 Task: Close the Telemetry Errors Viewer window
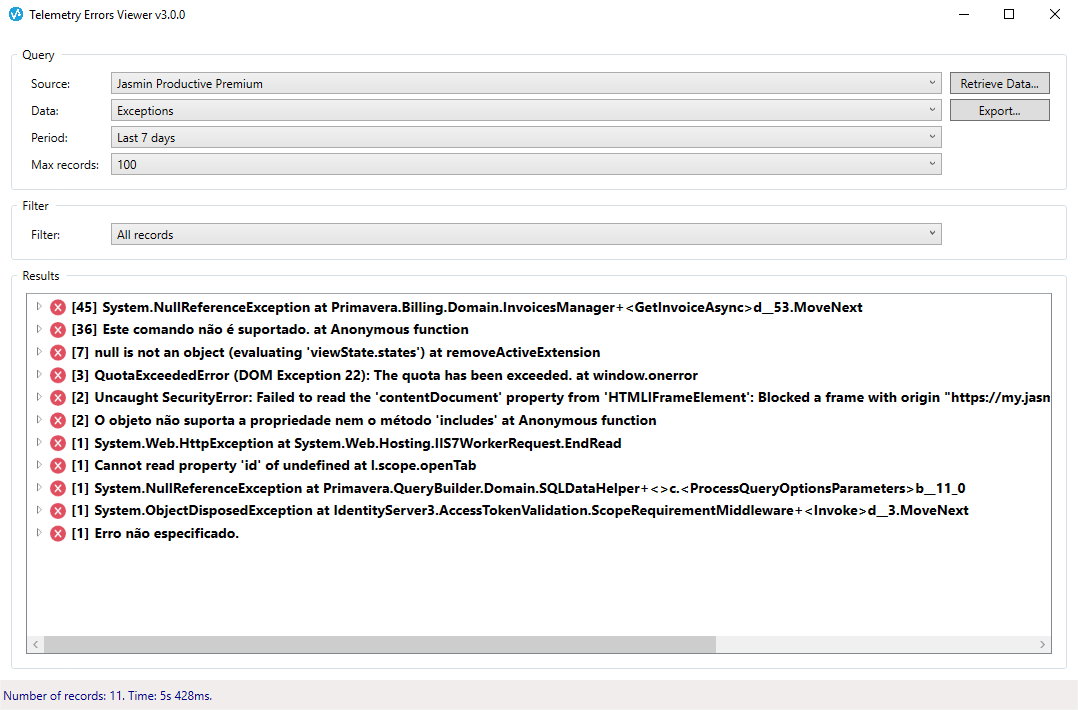[1055, 14]
